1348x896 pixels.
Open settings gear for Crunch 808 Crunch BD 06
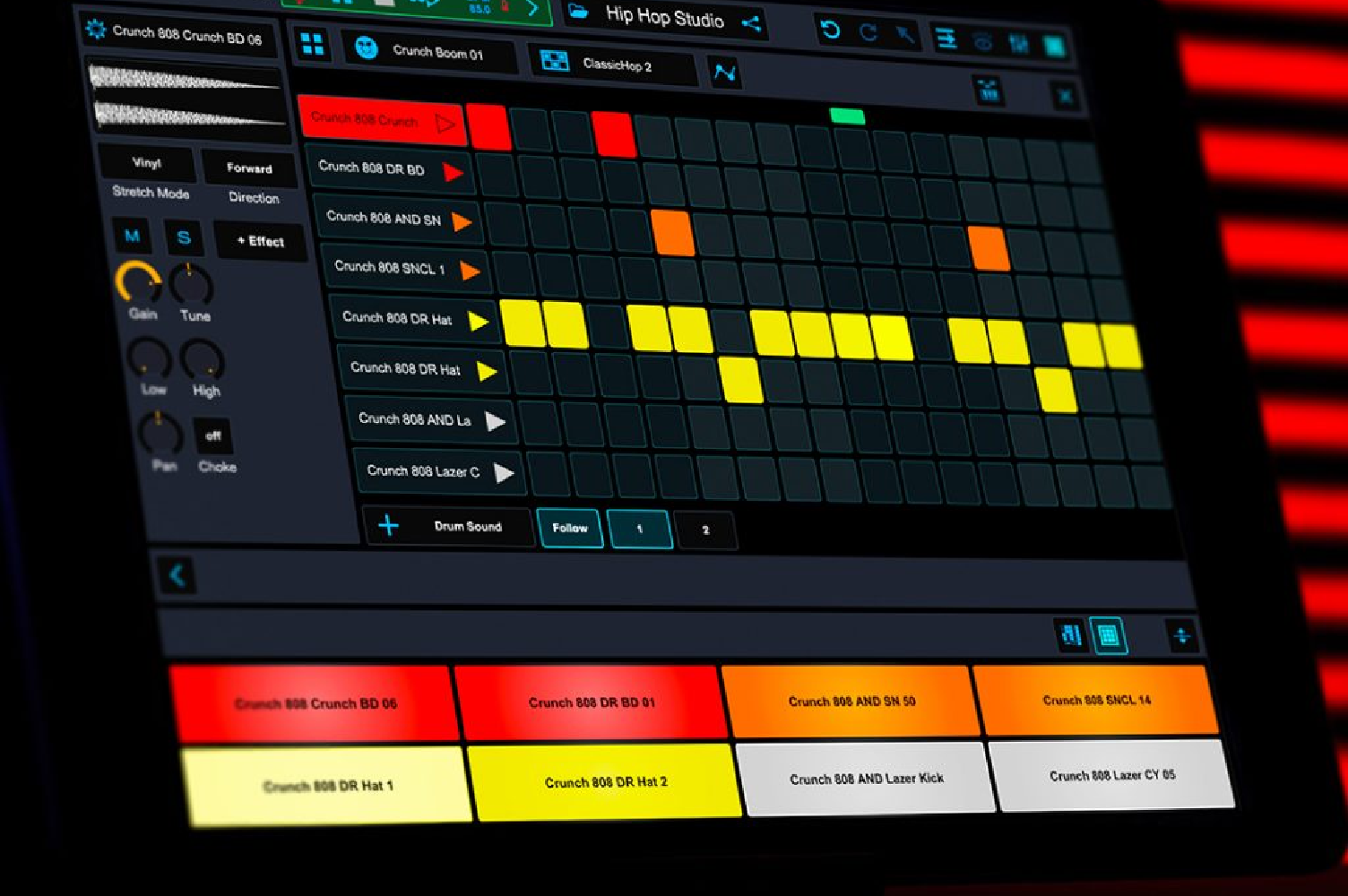[95, 30]
